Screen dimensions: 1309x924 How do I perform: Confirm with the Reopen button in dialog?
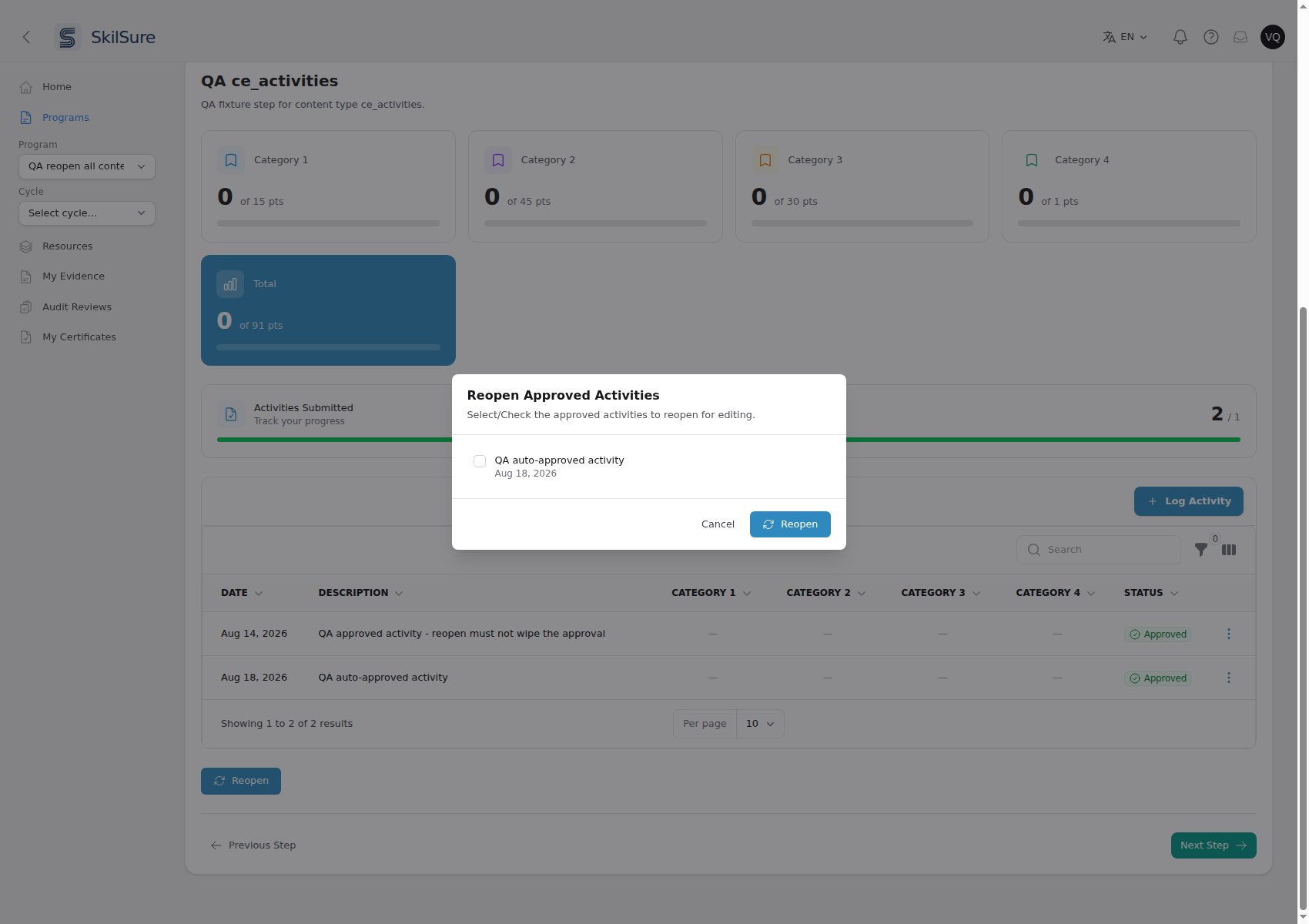[x=790, y=524]
